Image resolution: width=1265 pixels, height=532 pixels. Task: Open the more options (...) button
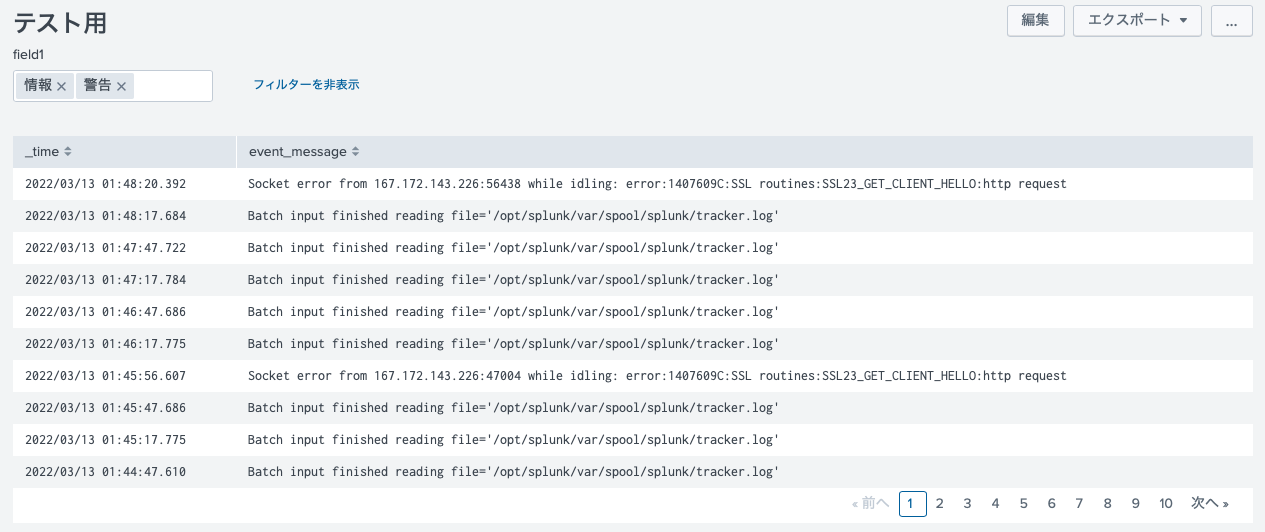[x=1232, y=20]
